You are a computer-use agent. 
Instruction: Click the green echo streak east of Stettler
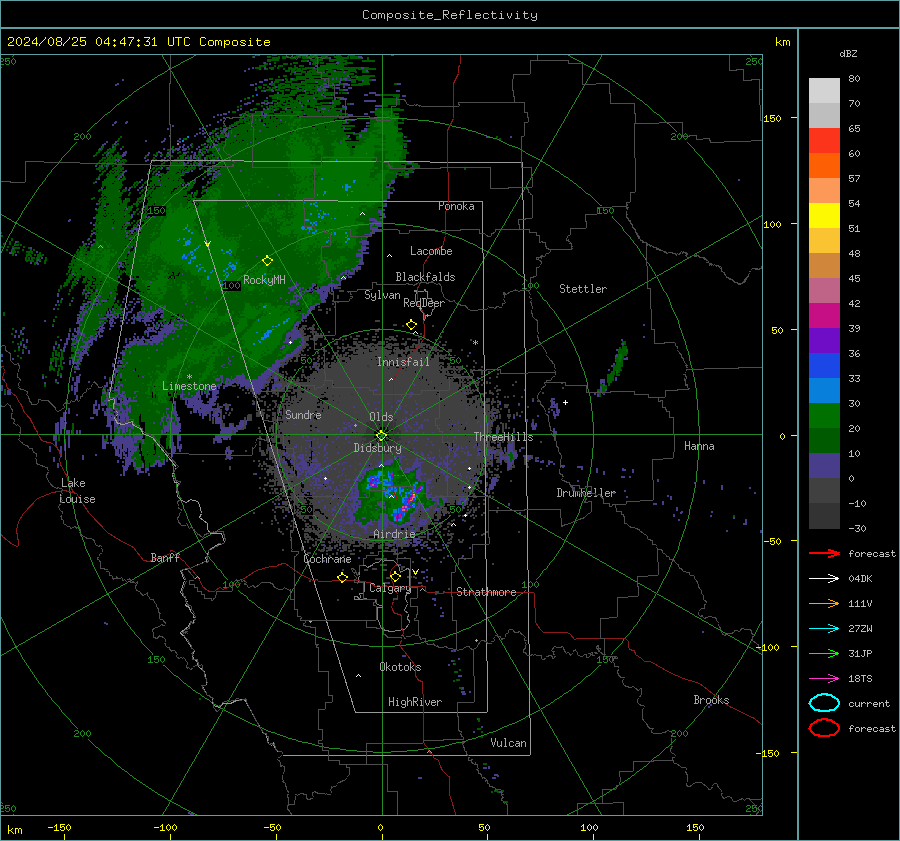point(614,367)
